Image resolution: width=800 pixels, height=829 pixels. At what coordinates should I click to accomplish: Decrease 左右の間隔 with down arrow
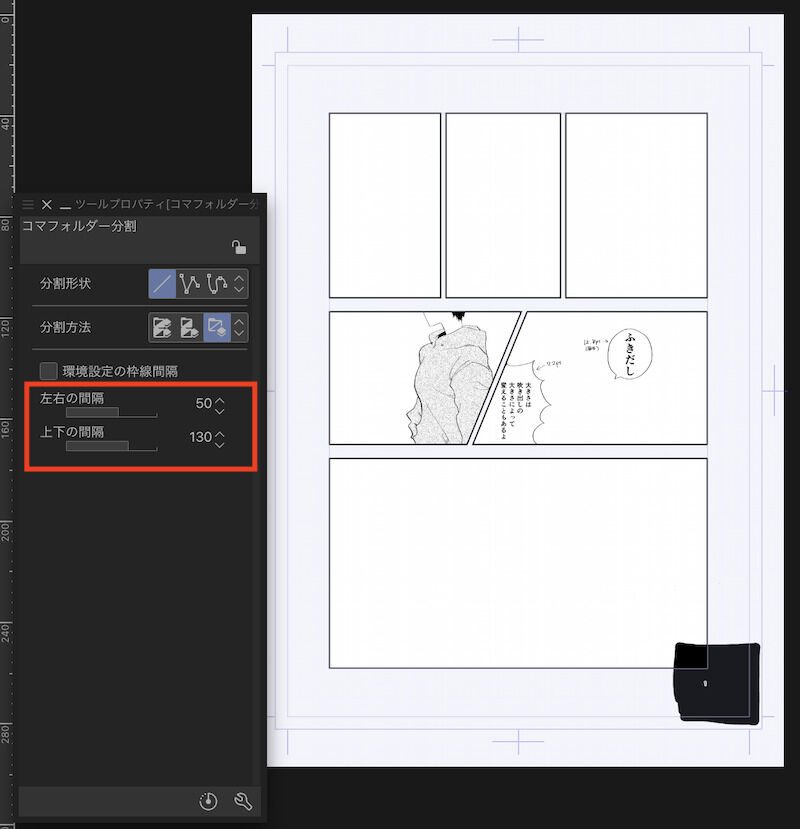click(x=220, y=411)
